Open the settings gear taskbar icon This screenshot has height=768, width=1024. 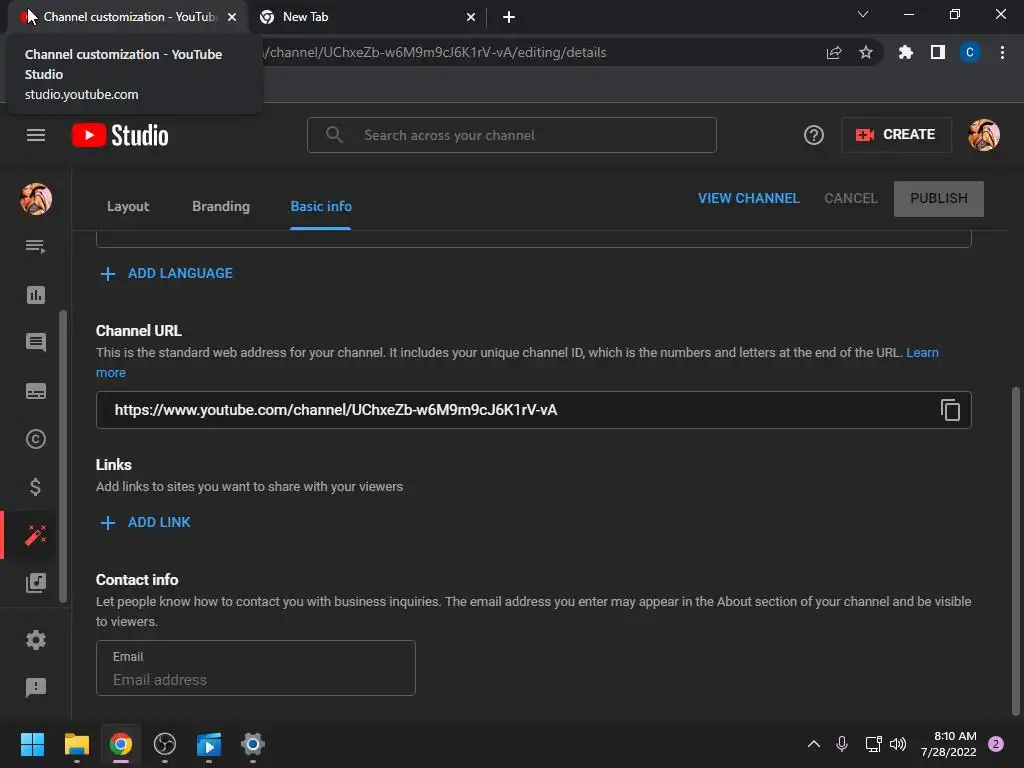tap(253, 744)
